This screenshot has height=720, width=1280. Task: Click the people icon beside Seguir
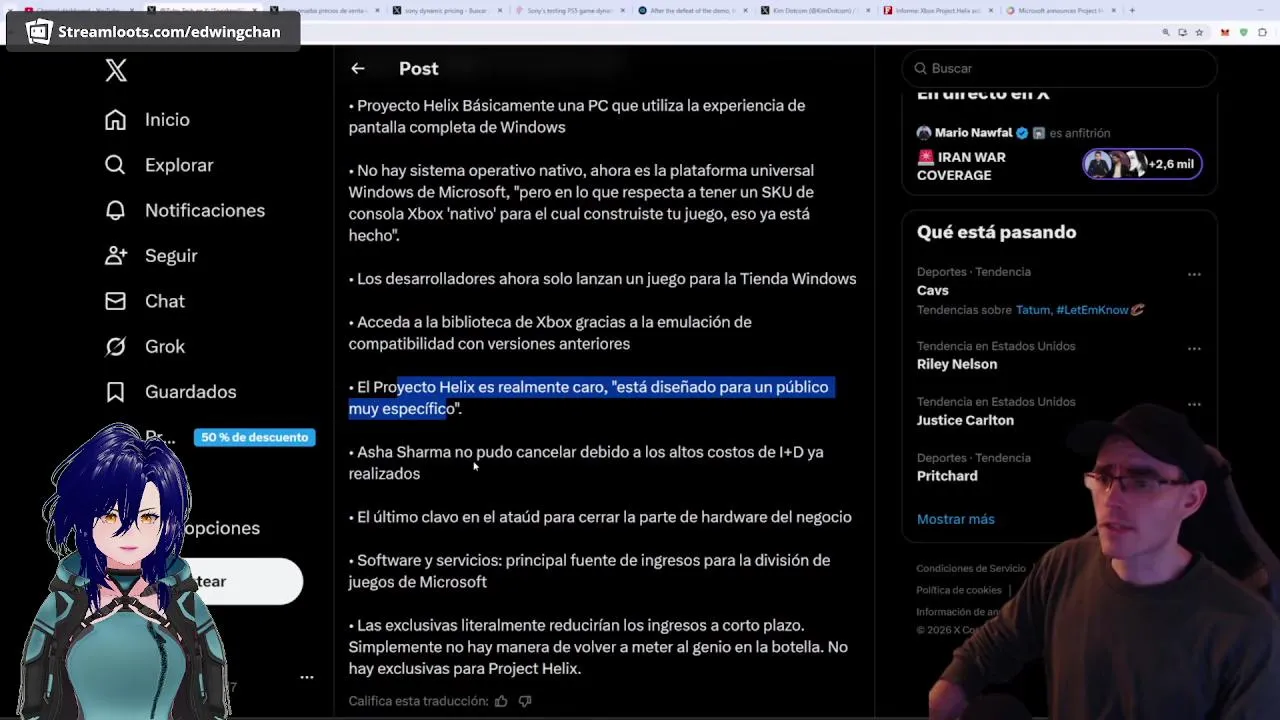tap(116, 256)
